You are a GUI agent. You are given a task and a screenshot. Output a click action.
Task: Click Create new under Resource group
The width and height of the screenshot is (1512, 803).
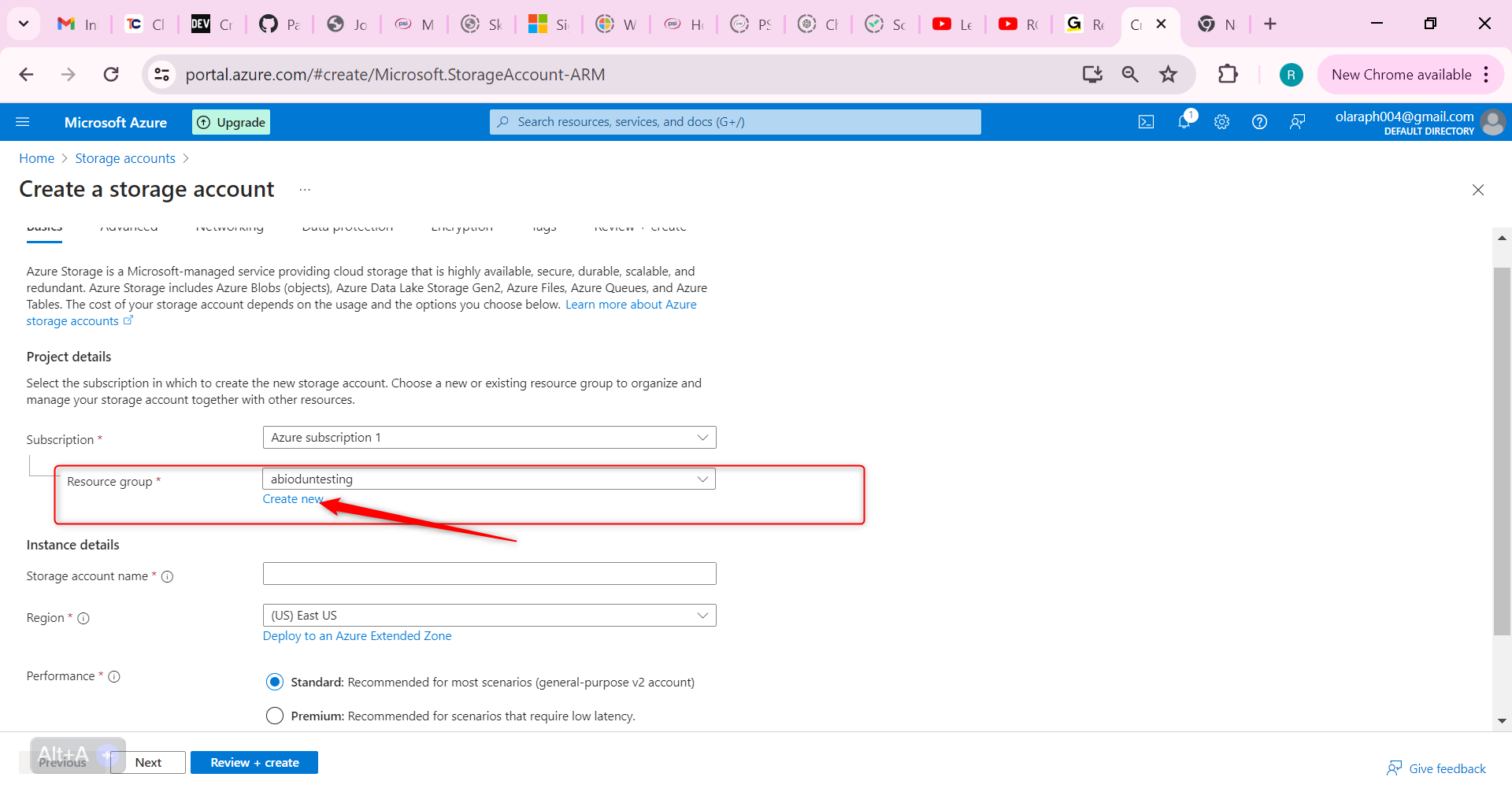click(x=293, y=499)
